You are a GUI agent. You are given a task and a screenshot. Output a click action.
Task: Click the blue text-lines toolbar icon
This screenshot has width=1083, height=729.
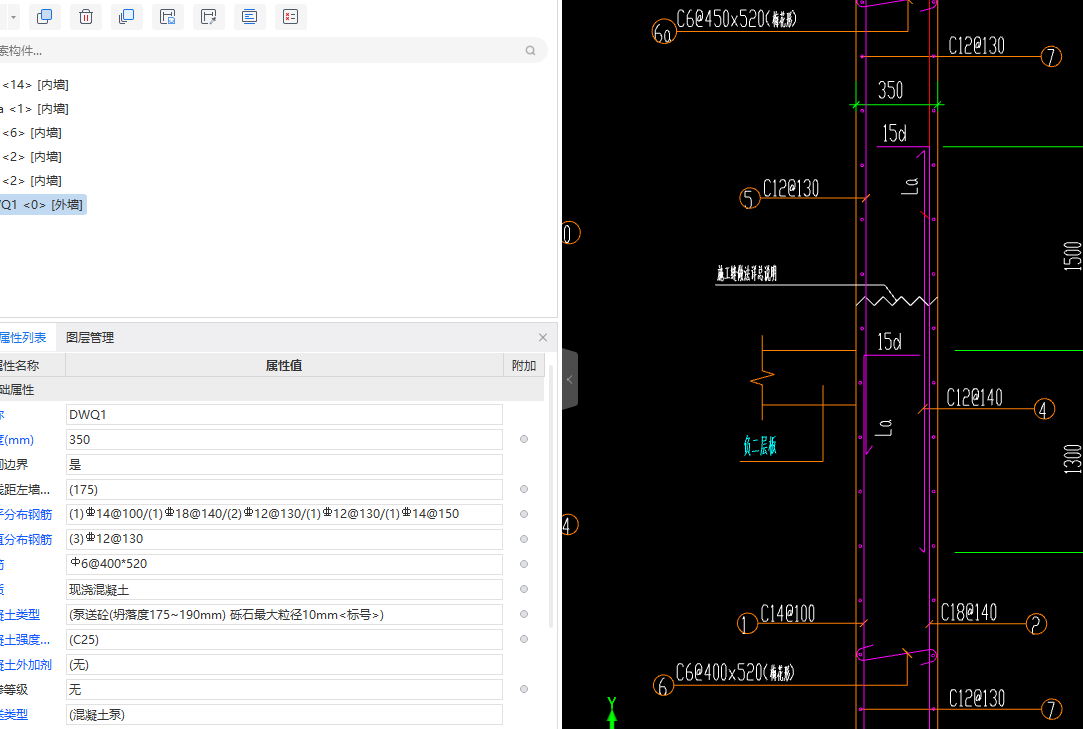[249, 17]
